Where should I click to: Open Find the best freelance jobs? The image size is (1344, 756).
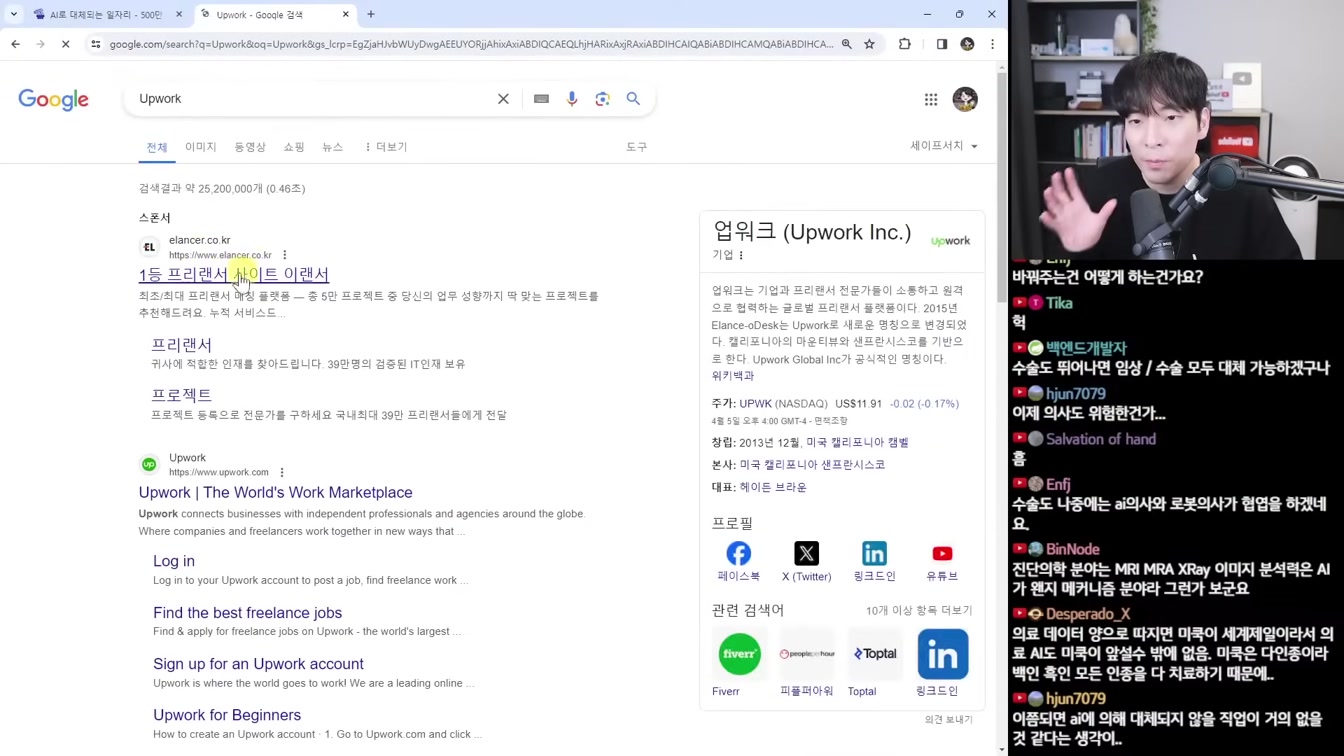(248, 612)
